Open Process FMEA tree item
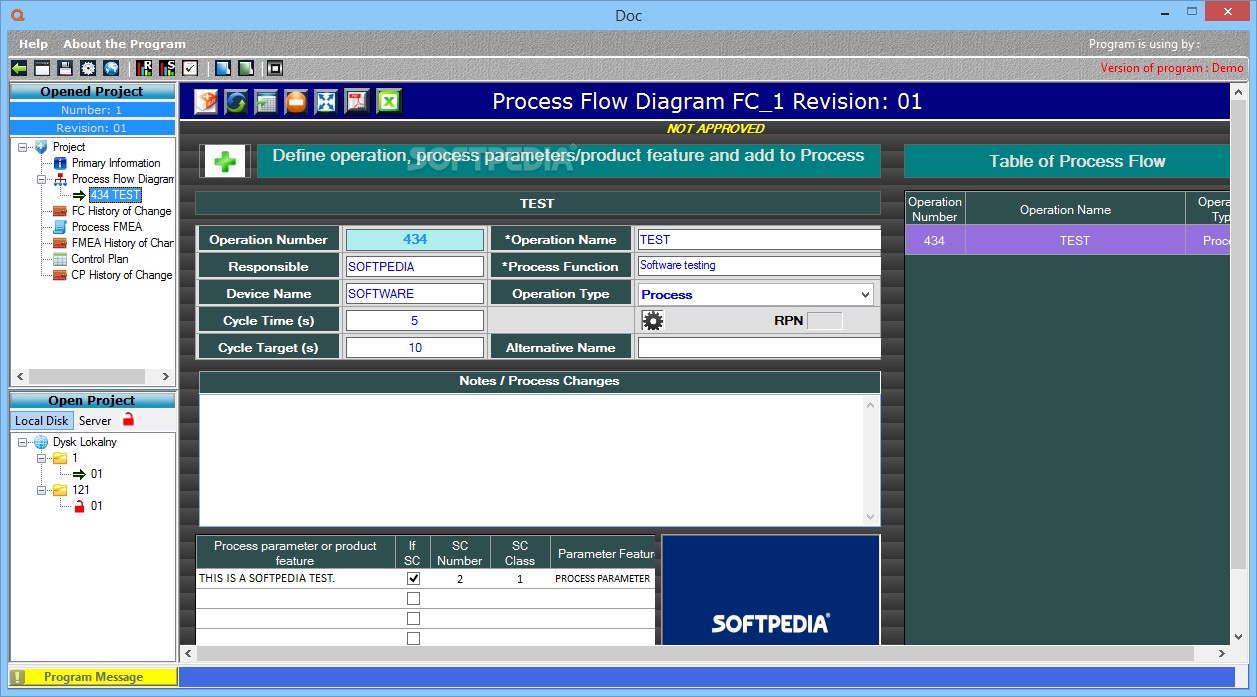The height and width of the screenshot is (697, 1257). click(x=107, y=227)
